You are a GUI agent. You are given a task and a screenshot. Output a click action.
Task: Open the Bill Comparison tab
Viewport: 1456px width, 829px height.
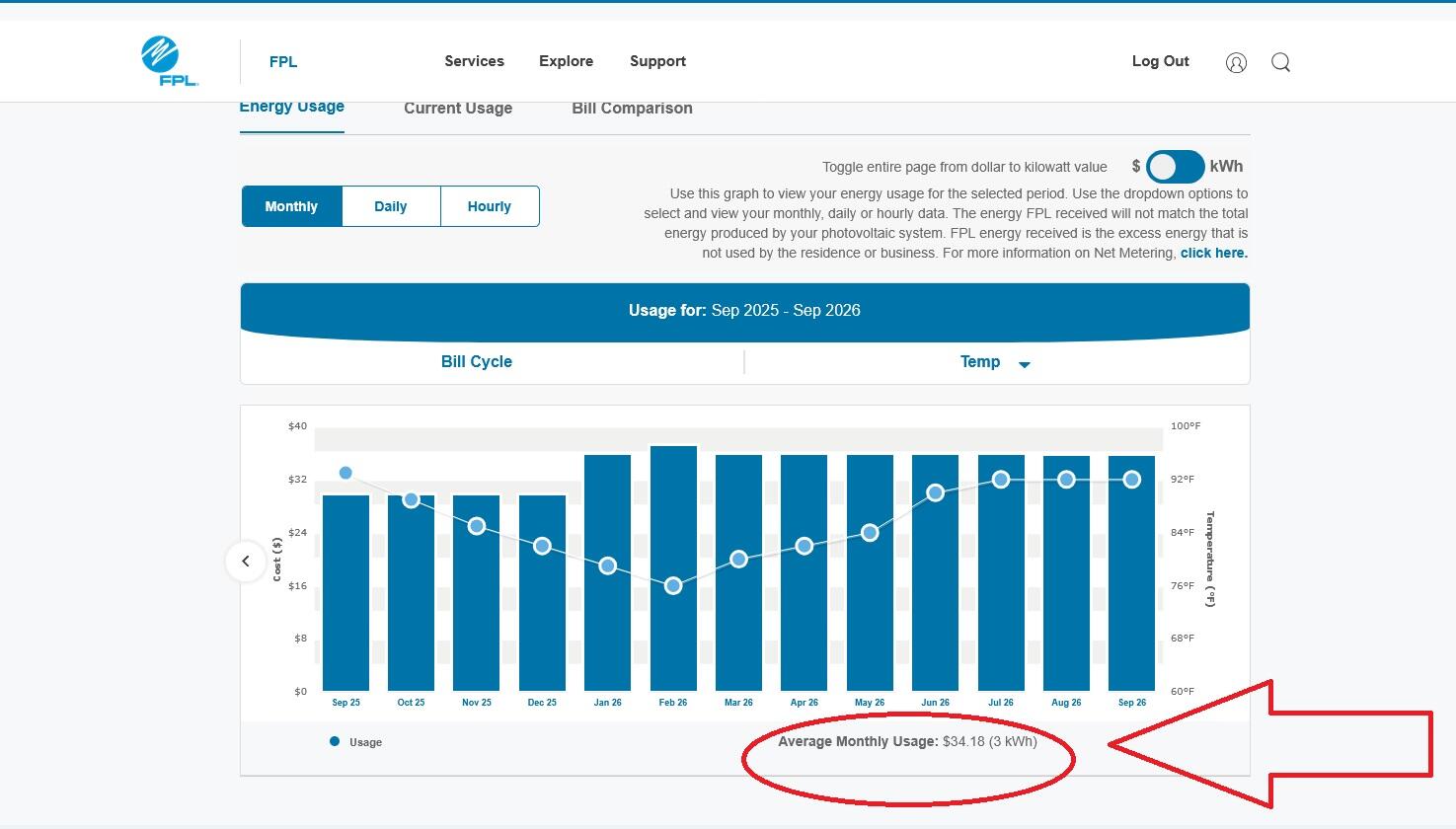tap(632, 109)
